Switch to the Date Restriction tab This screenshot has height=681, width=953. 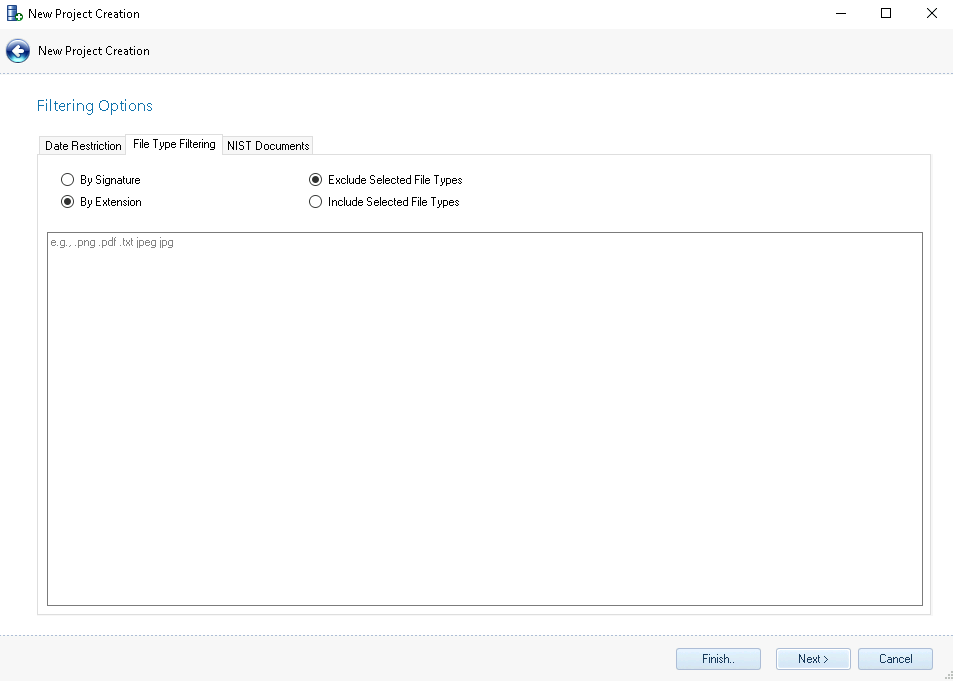click(83, 146)
